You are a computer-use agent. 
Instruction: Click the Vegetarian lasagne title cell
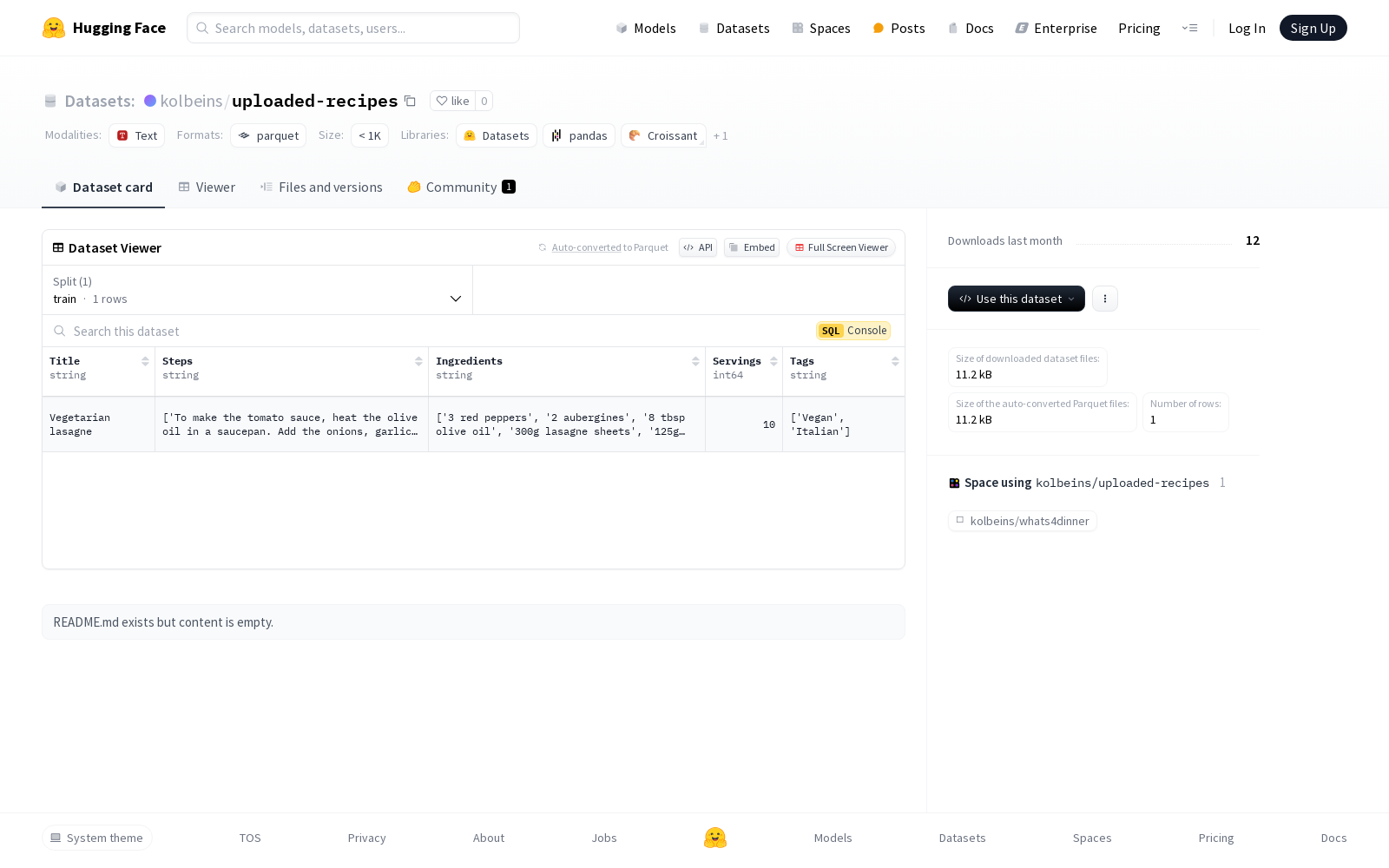(x=98, y=424)
